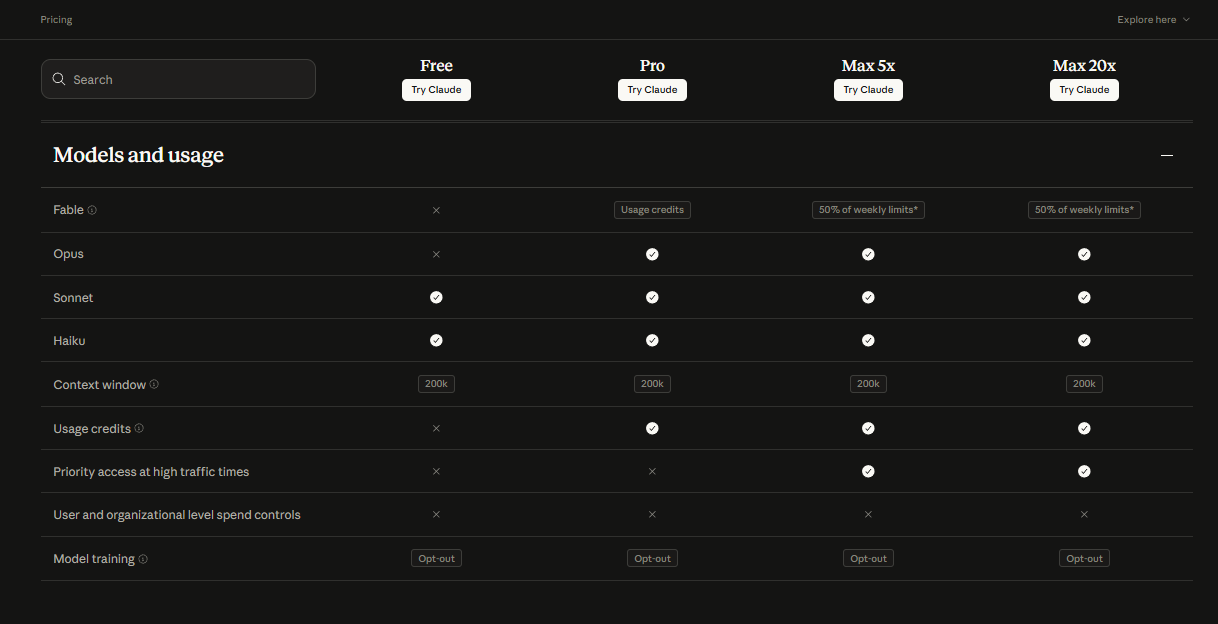The width and height of the screenshot is (1218, 624).
Task: Click the info icon next to Usage credits
Action: 139,428
